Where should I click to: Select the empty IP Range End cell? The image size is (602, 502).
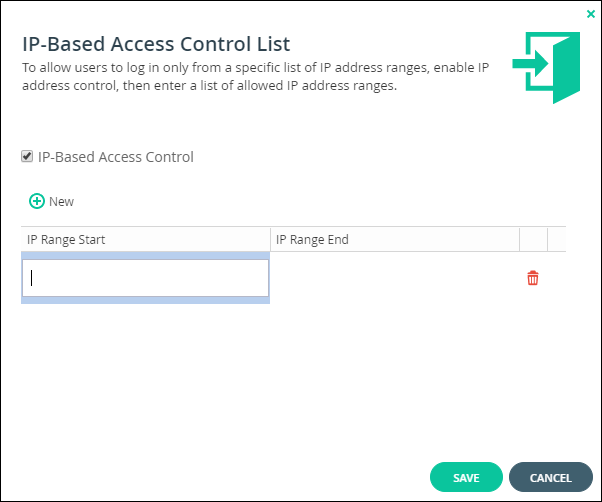coord(395,278)
